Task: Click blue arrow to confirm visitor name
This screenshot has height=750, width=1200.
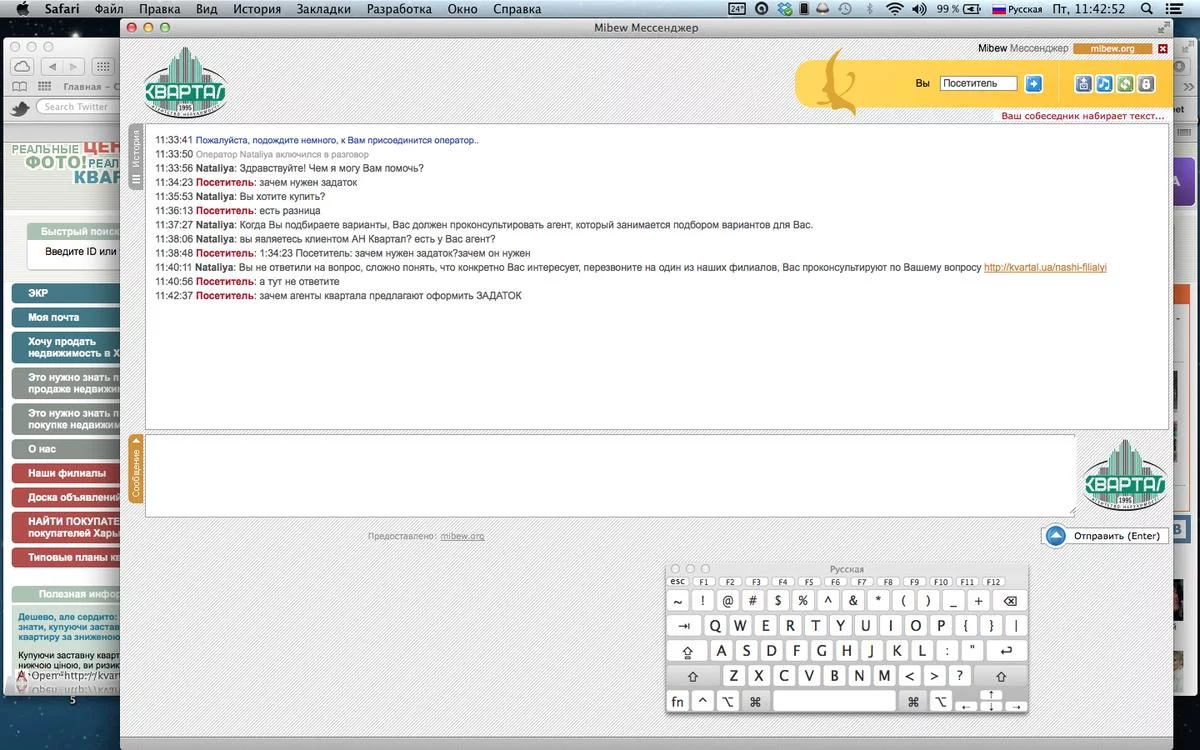Action: (1034, 84)
